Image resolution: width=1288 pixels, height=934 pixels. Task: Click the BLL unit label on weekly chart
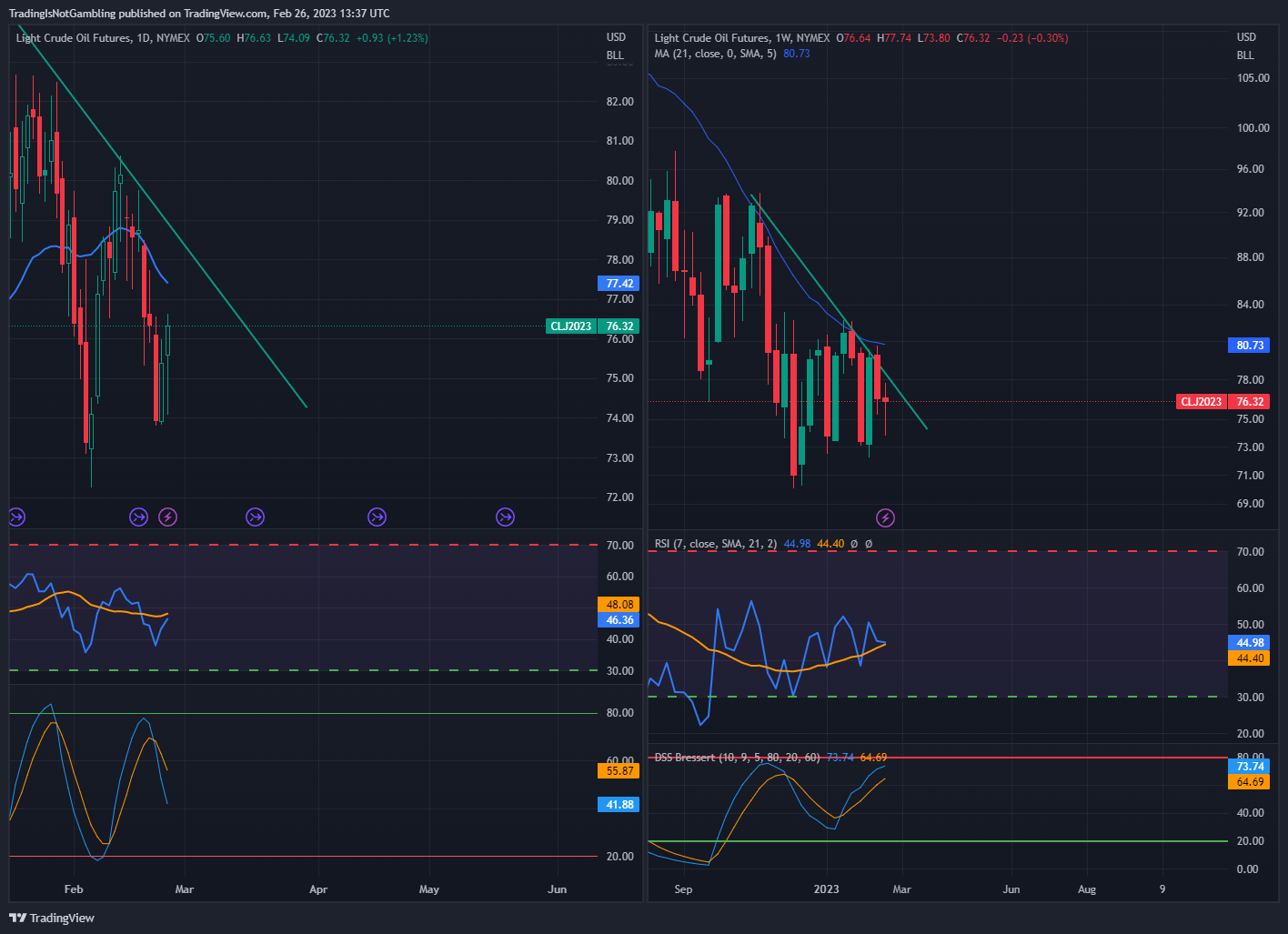coord(1245,55)
